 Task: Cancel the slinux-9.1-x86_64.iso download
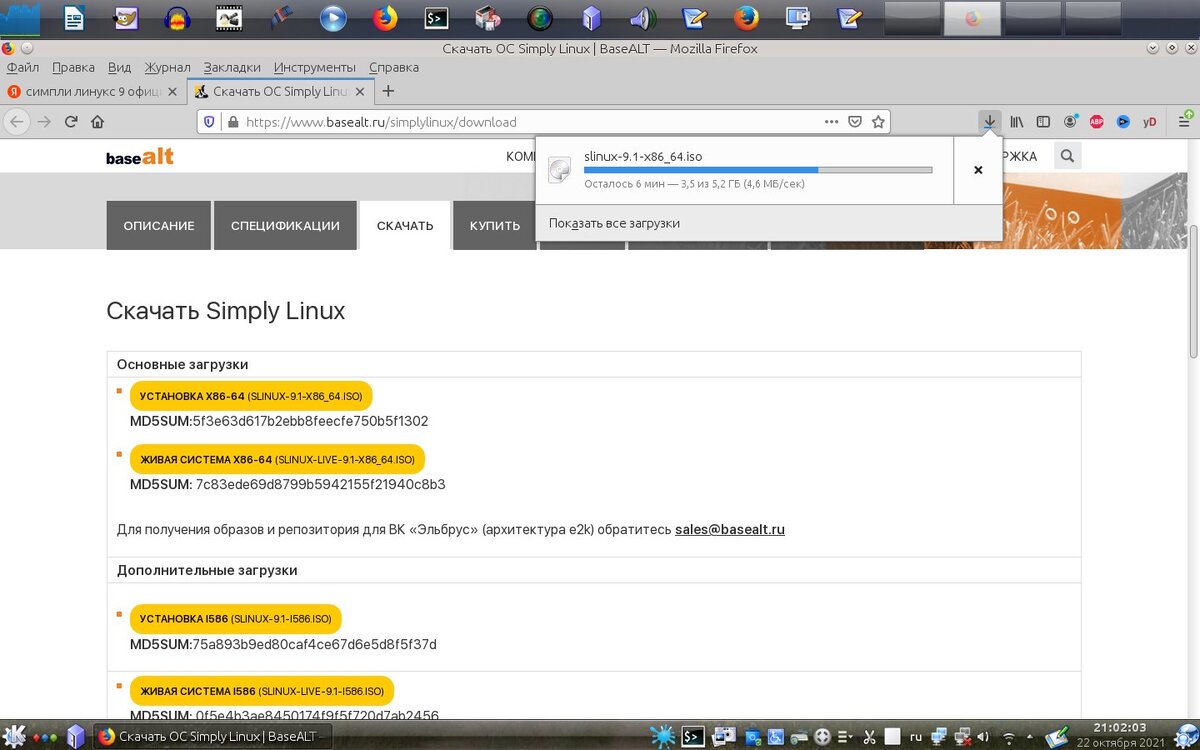tap(978, 170)
